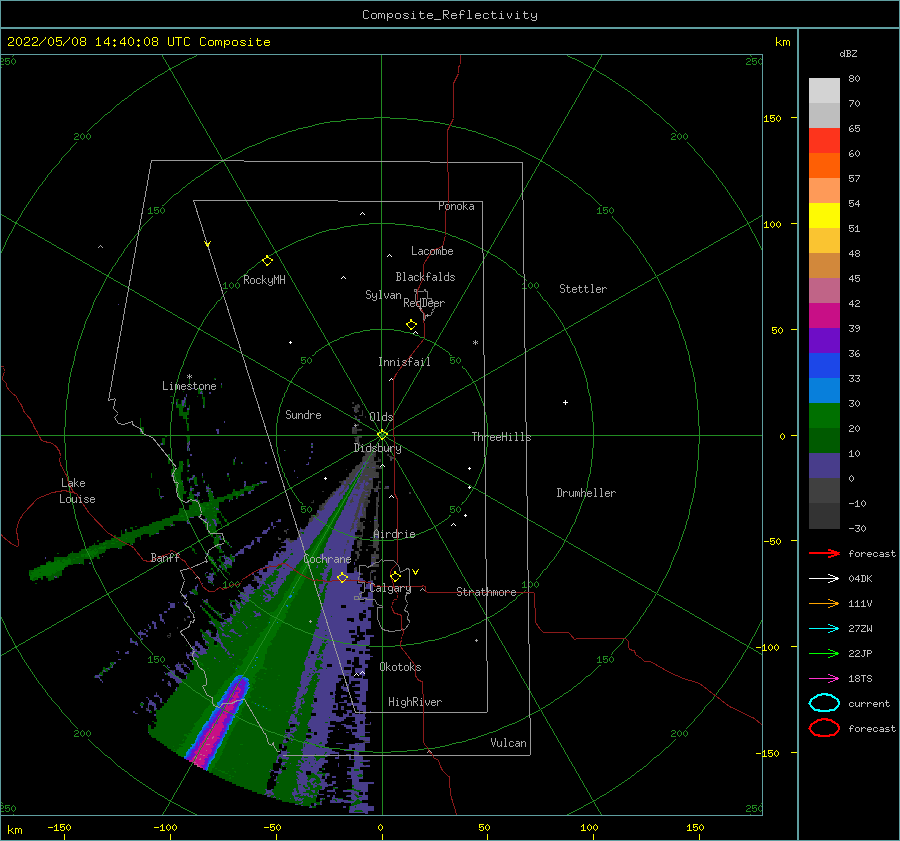Click the Airdrie label
The height and width of the screenshot is (841, 900).
coord(394,534)
